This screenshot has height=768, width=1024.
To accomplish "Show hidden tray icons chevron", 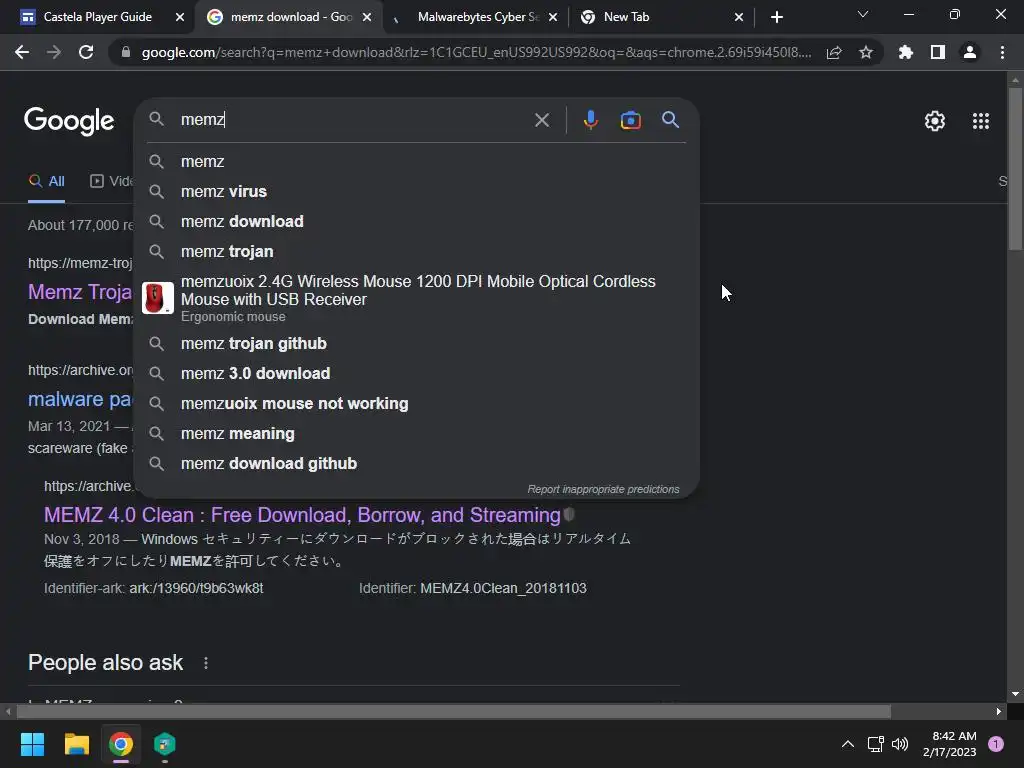I will pyautogui.click(x=848, y=744).
